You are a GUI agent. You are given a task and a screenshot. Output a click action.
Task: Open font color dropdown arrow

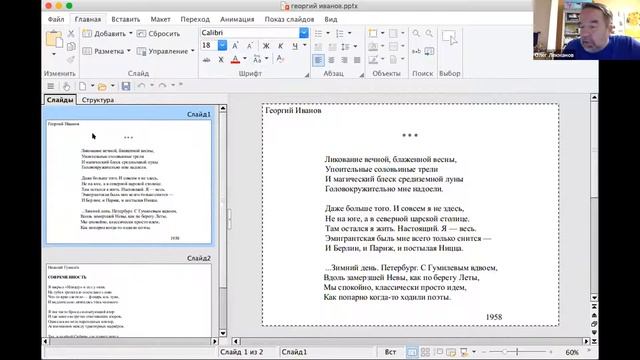coord(244,59)
